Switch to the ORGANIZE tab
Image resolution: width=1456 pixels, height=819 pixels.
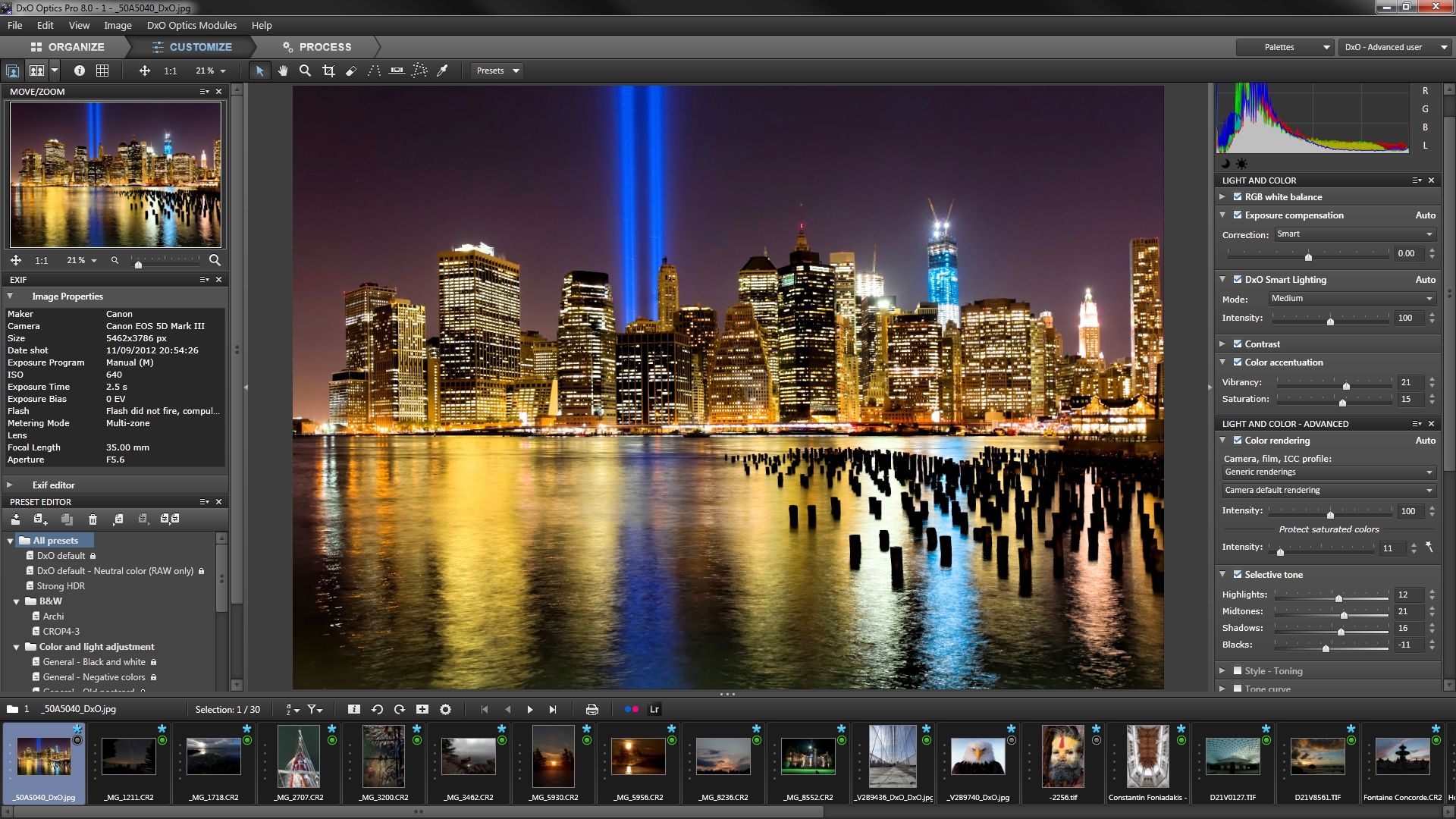(67, 47)
